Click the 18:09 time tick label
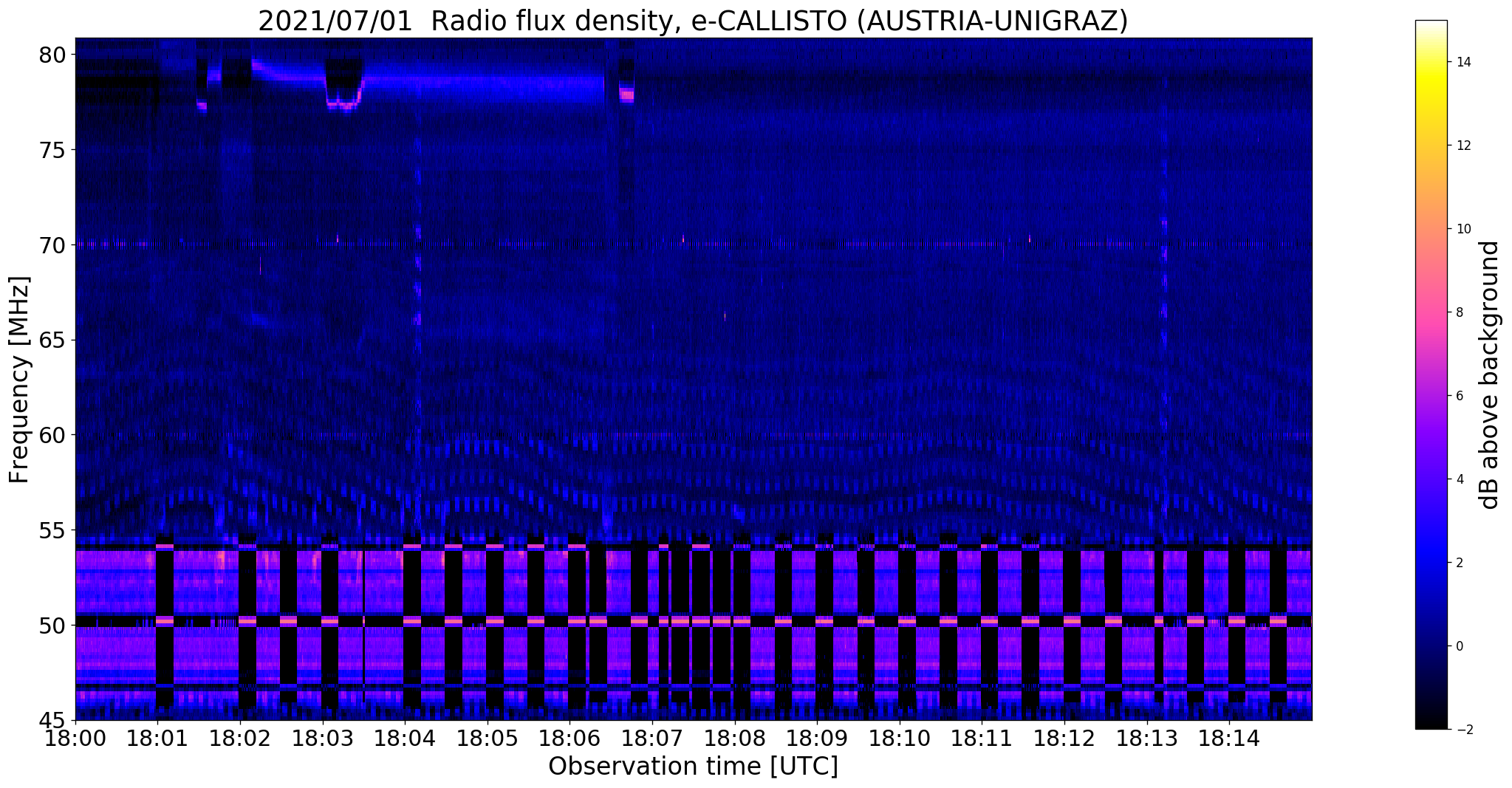The width and height of the screenshot is (1512, 788). [x=818, y=738]
